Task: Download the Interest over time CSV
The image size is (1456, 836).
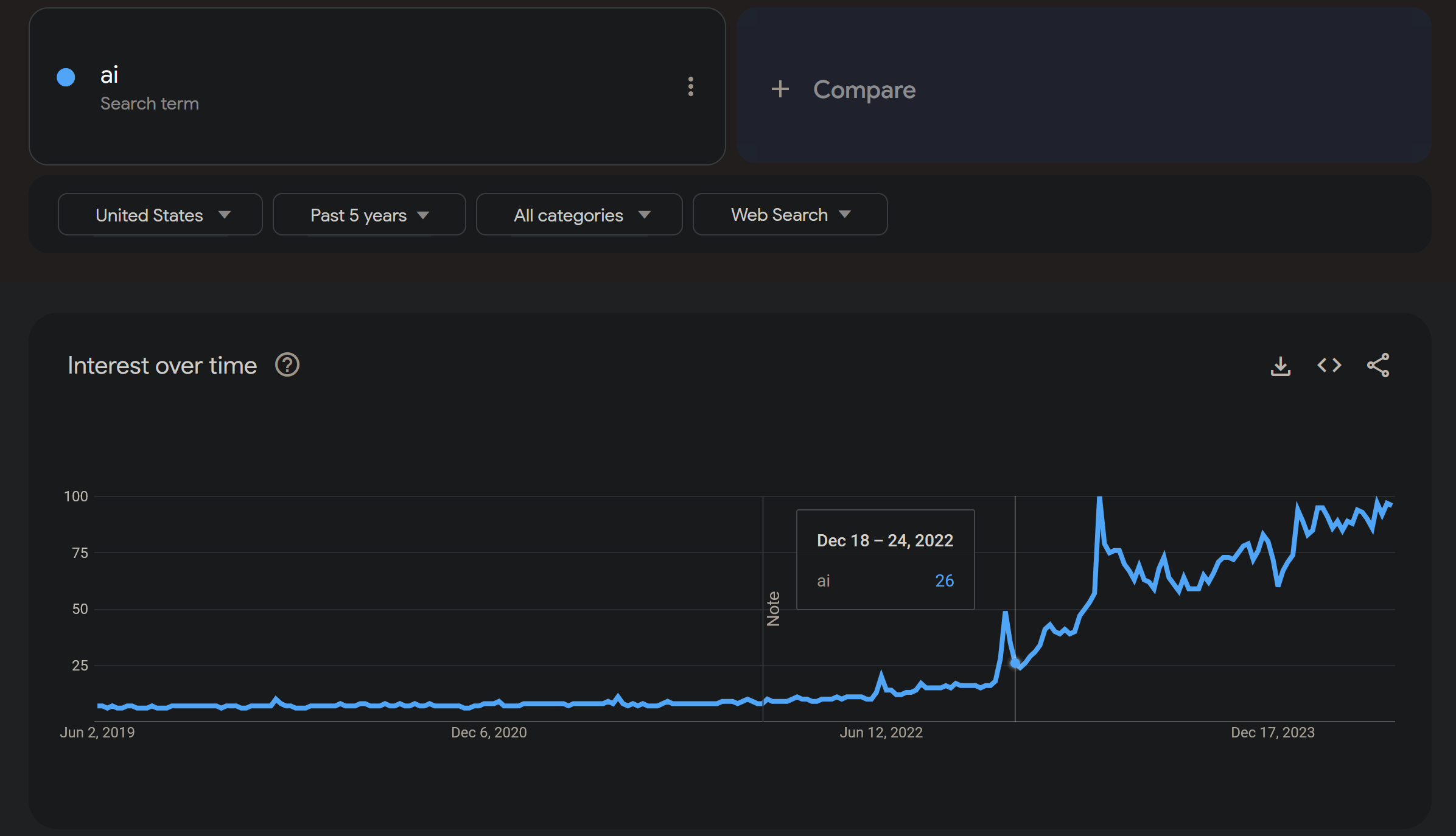Action: 1280,366
